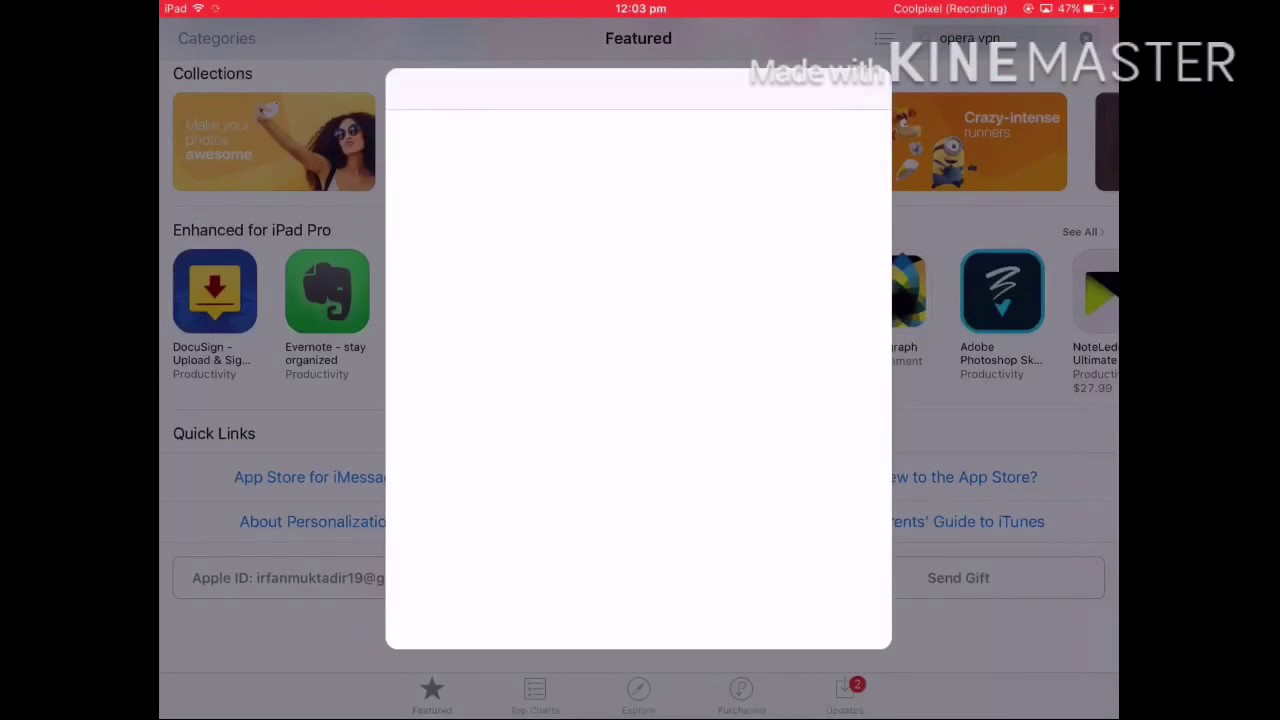Tap the selfie photo collection banner
The height and width of the screenshot is (720, 1280).
click(x=274, y=142)
